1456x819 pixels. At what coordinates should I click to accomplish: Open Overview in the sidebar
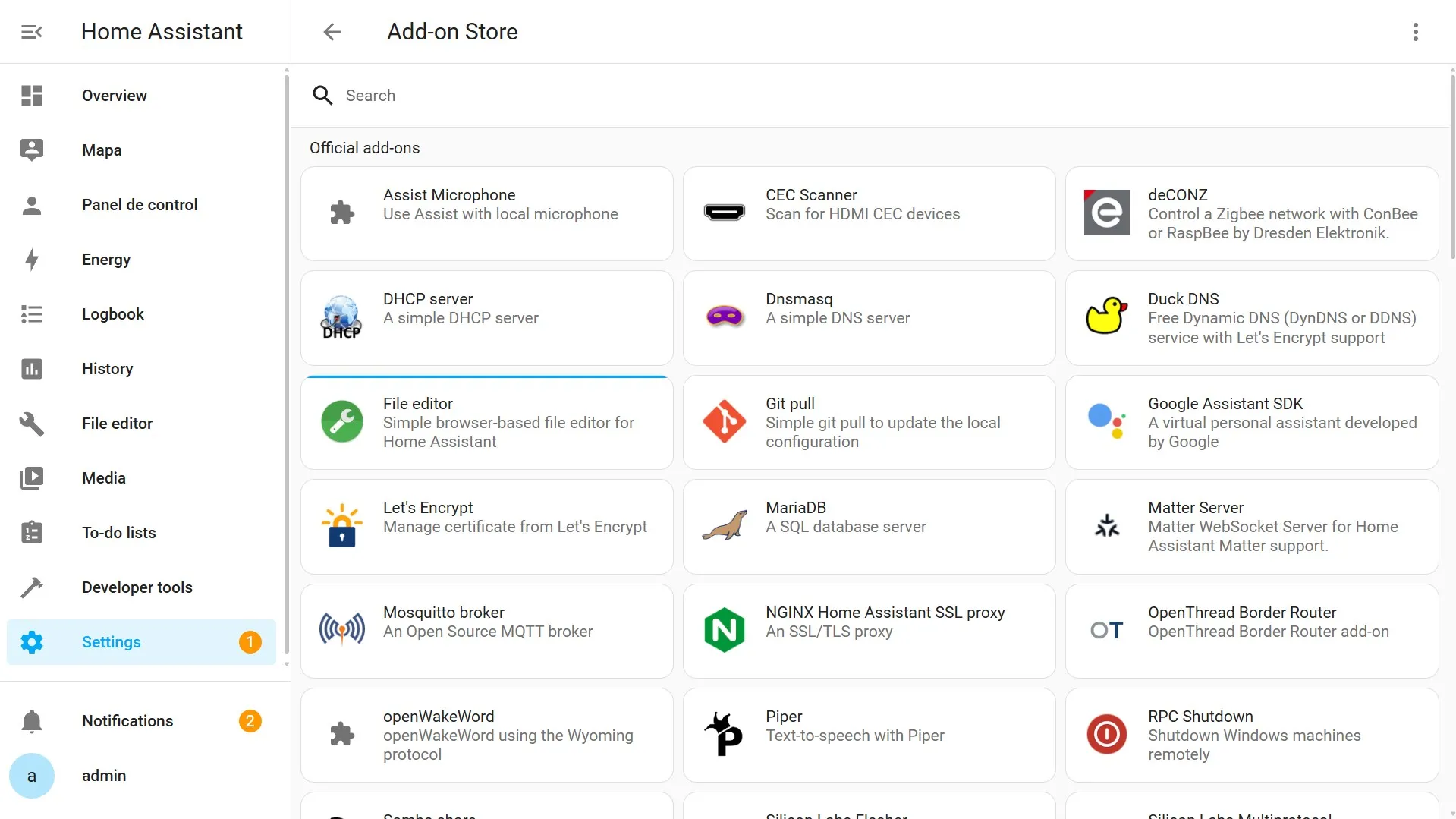pos(141,96)
